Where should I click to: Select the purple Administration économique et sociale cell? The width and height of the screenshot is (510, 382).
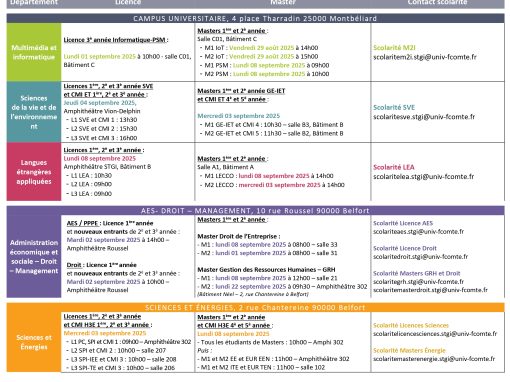(x=34, y=256)
